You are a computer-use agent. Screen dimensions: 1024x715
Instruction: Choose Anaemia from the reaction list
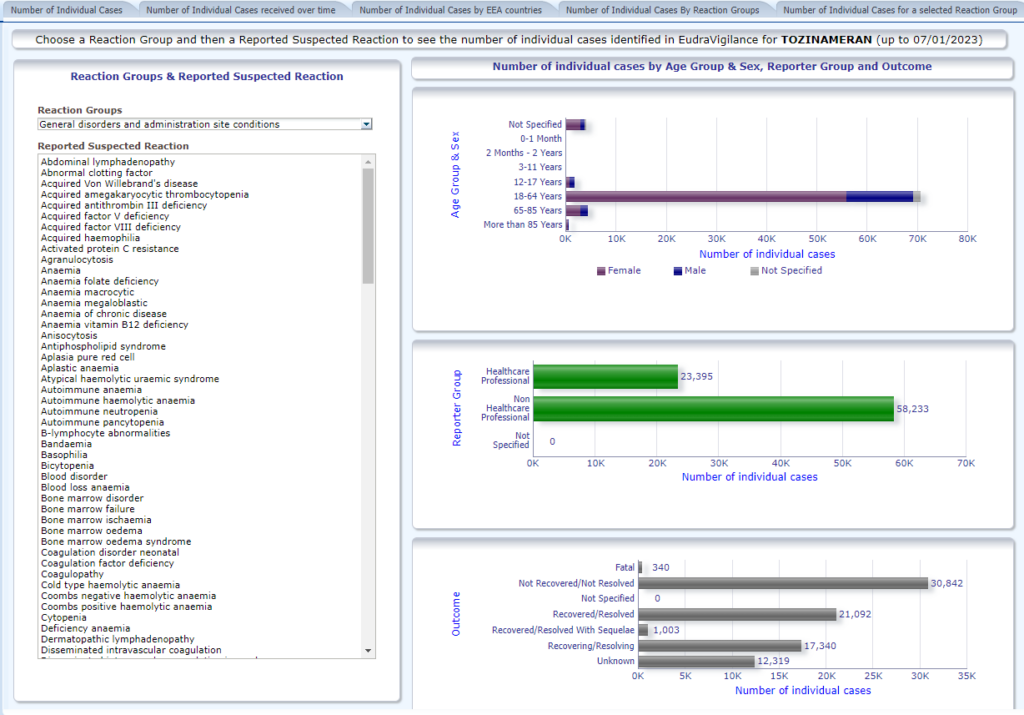60,271
